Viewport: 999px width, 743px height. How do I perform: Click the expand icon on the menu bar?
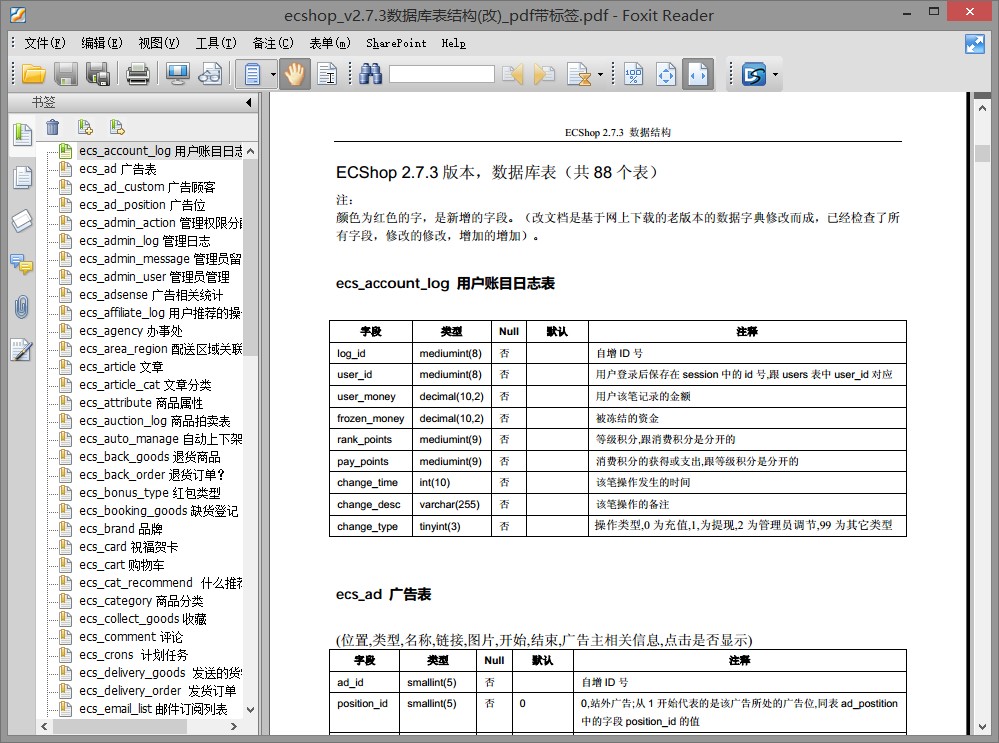coord(975,44)
